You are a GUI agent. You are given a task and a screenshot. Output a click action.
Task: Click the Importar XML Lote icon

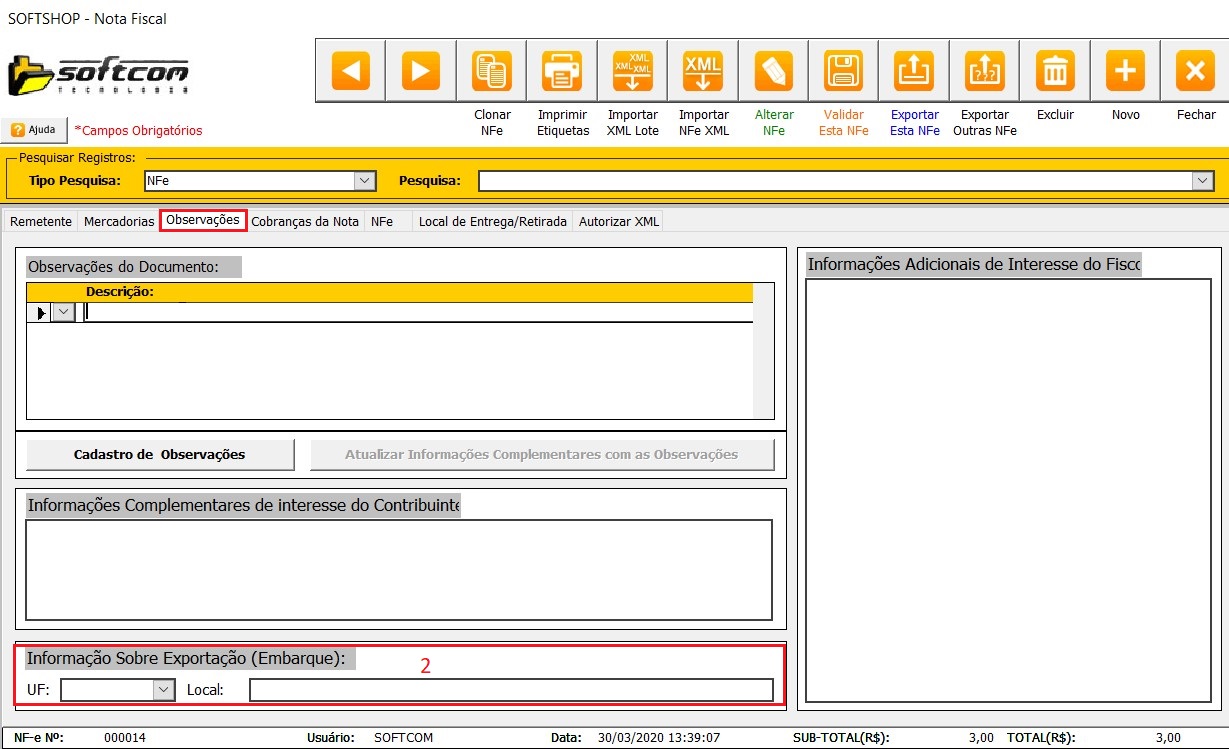pos(632,71)
